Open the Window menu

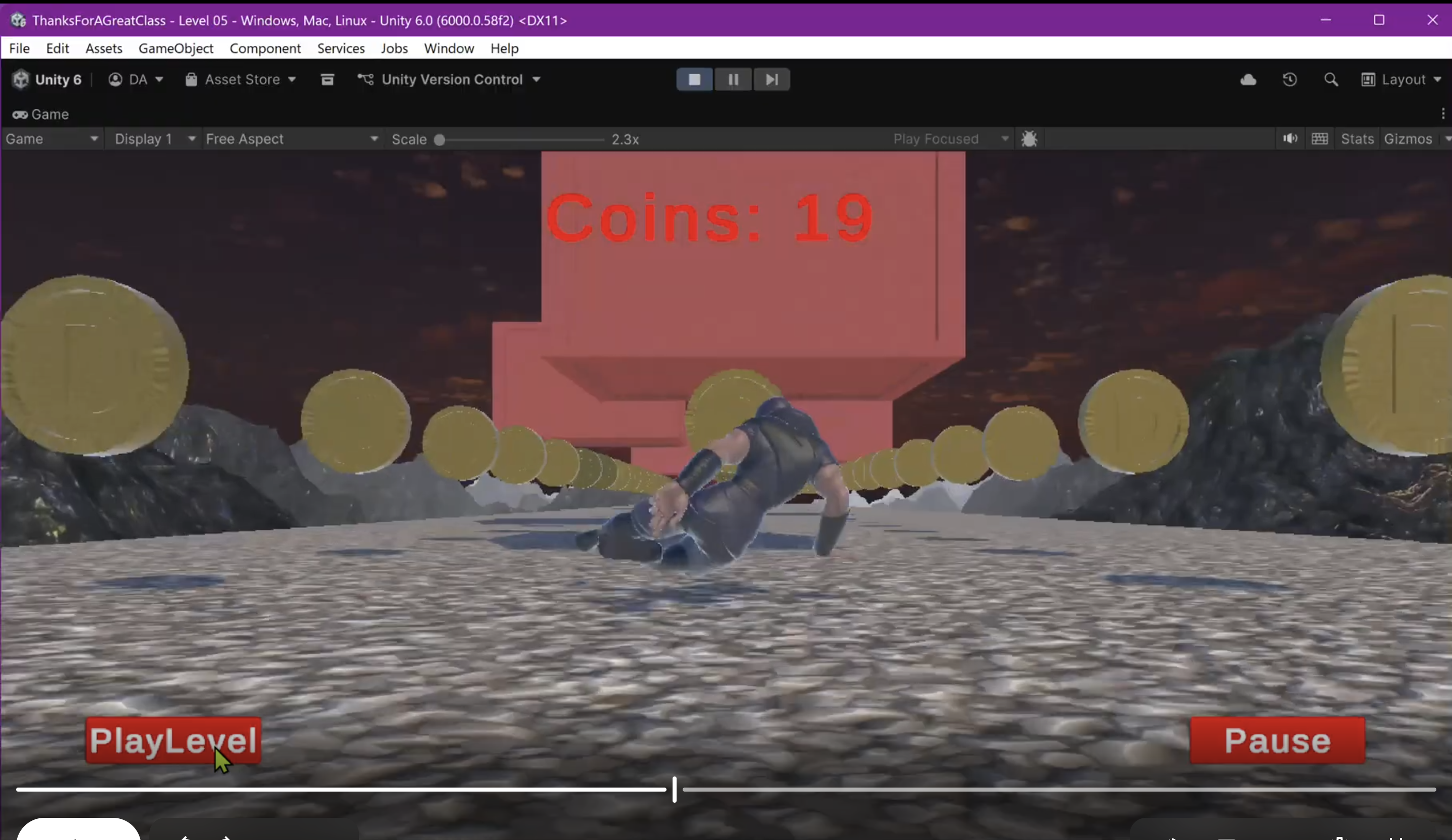tap(449, 48)
